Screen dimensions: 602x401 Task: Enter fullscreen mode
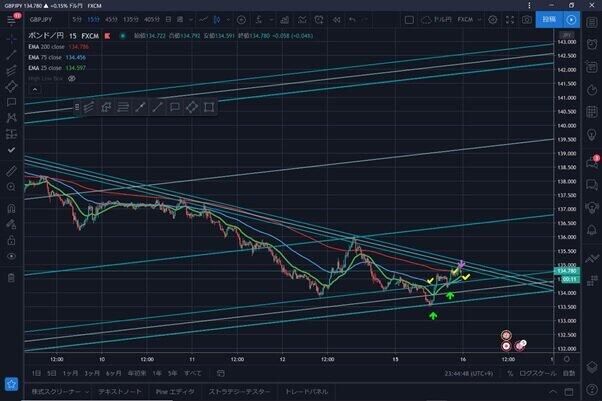coord(508,18)
